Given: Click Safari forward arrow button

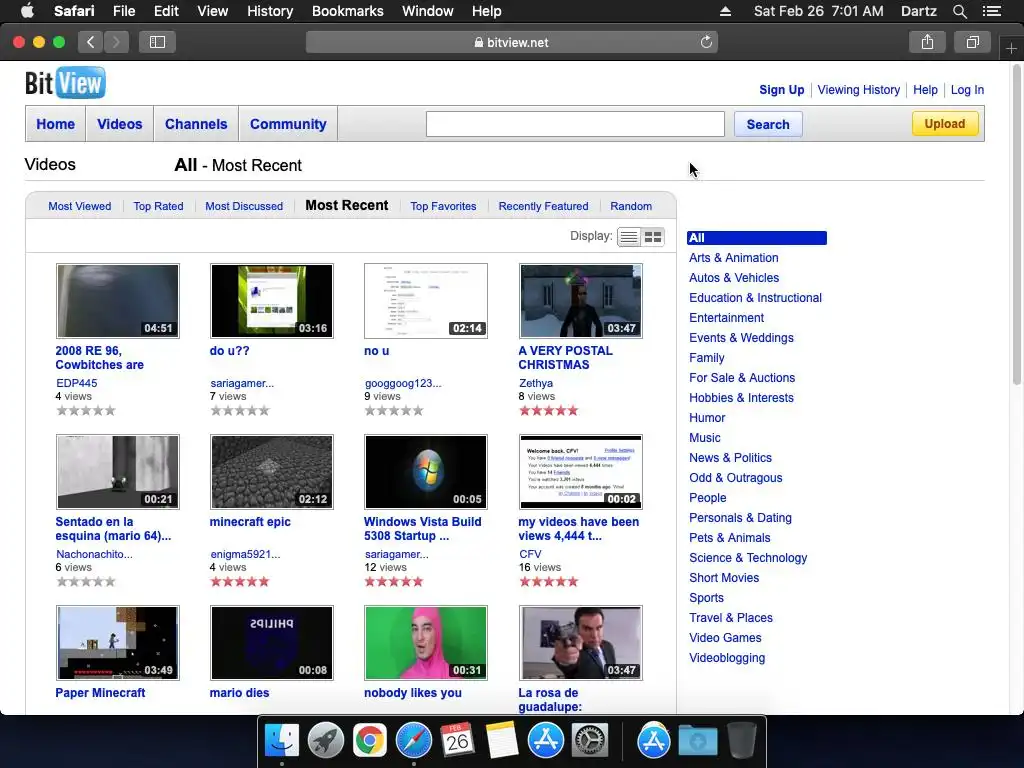Looking at the screenshot, I should click(116, 42).
